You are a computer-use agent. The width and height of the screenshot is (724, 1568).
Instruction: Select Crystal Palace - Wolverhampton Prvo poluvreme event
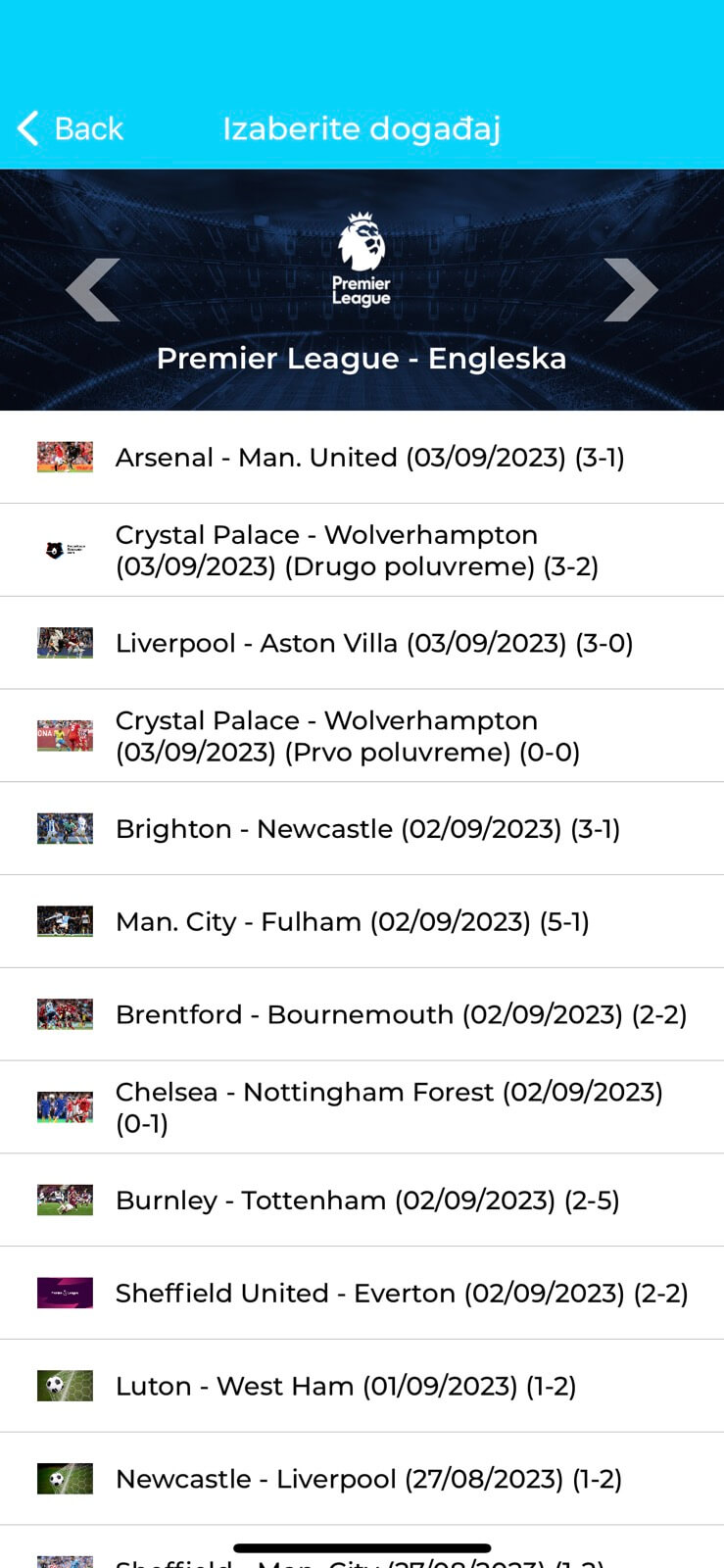click(x=348, y=736)
